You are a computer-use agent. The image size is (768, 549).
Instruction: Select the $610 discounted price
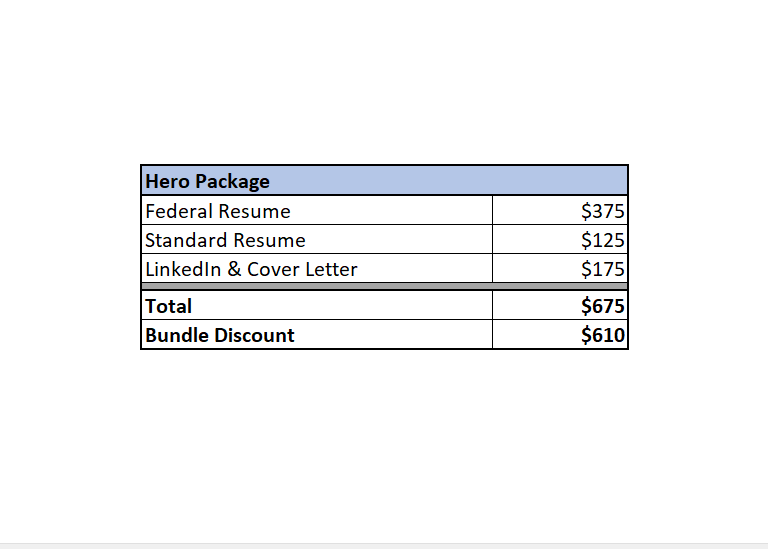pyautogui.click(x=602, y=335)
